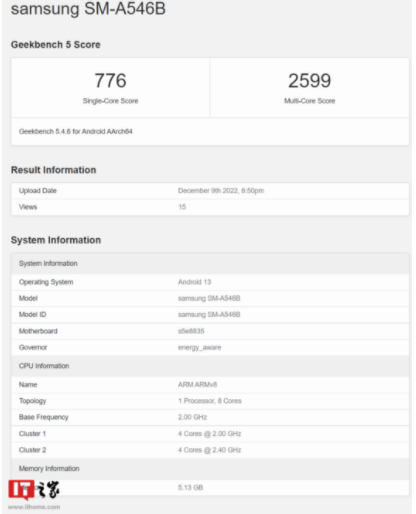Click the Single-Core Score label
Viewport: 416px width, 514px height.
click(110, 101)
